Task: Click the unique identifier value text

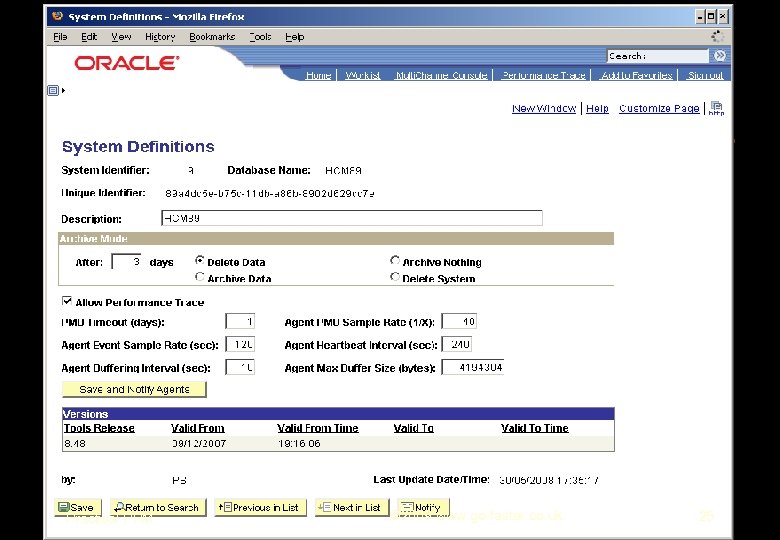Action: coord(270,193)
